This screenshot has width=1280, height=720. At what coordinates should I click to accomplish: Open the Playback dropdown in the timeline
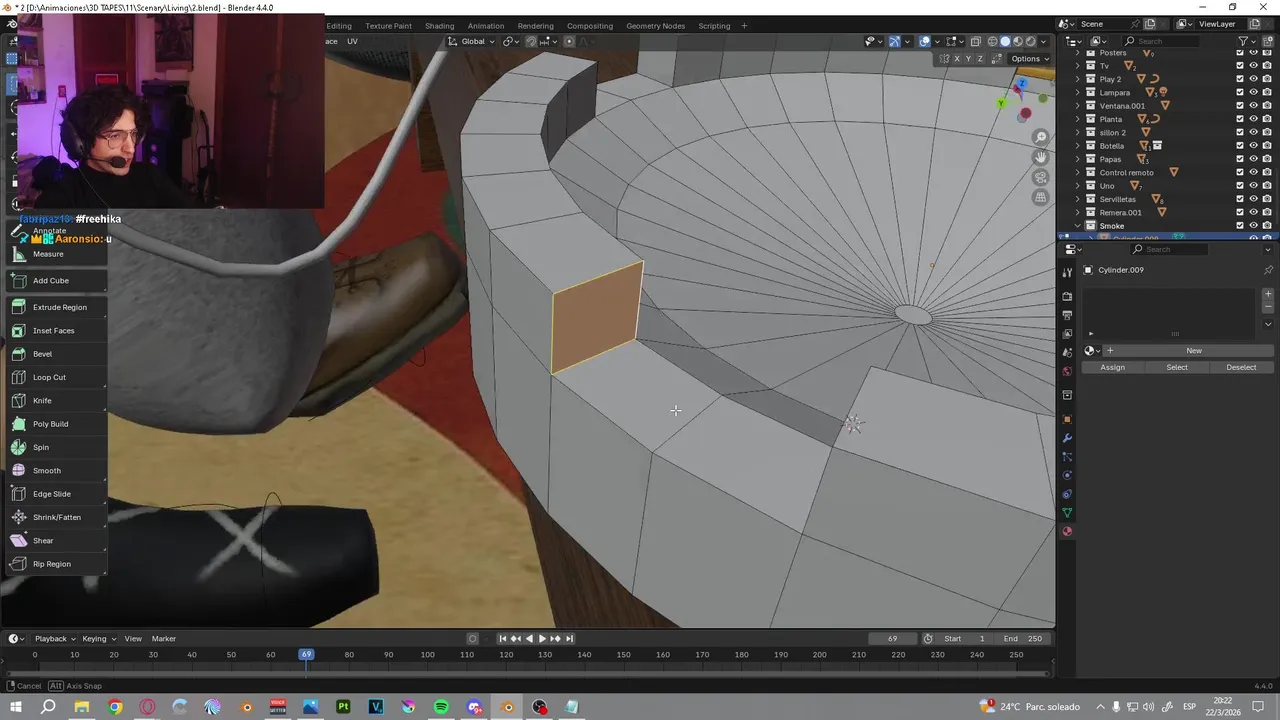pyautogui.click(x=54, y=638)
